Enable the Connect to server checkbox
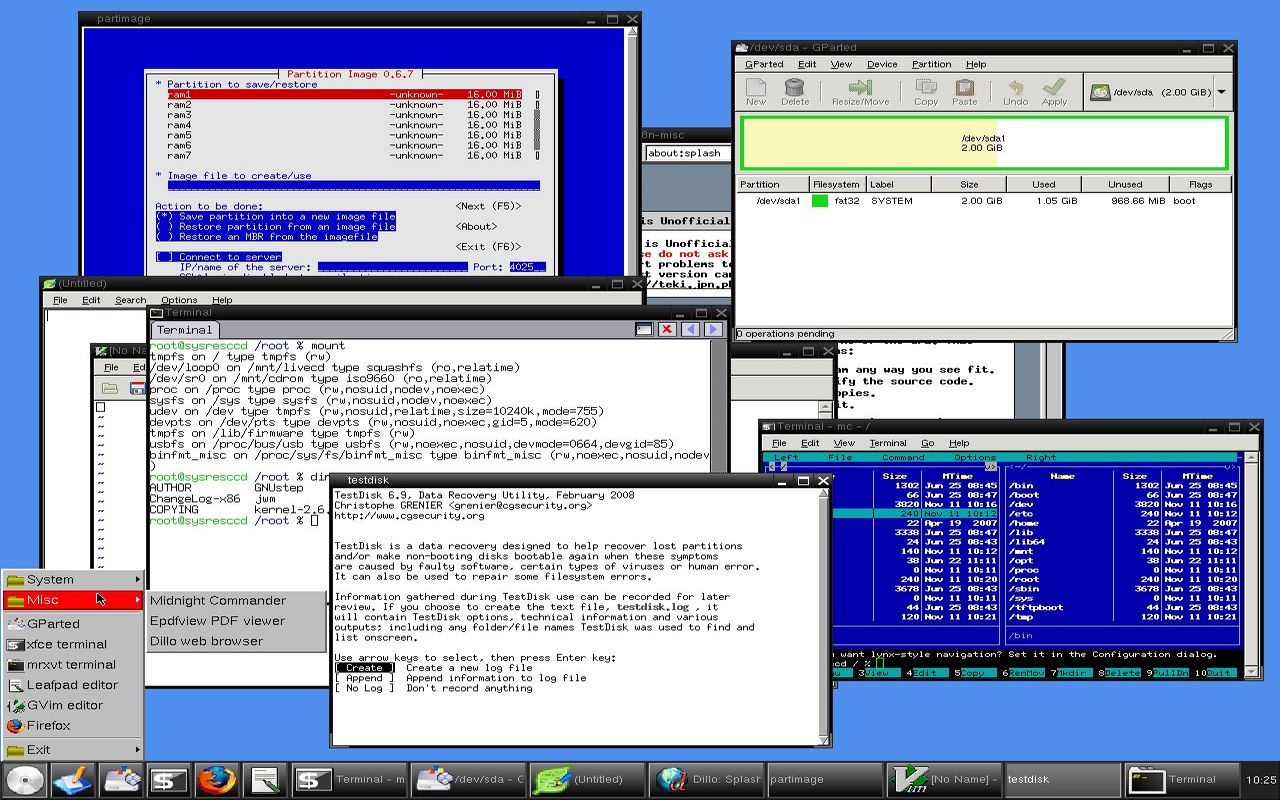This screenshot has width=1280, height=800. point(164,257)
